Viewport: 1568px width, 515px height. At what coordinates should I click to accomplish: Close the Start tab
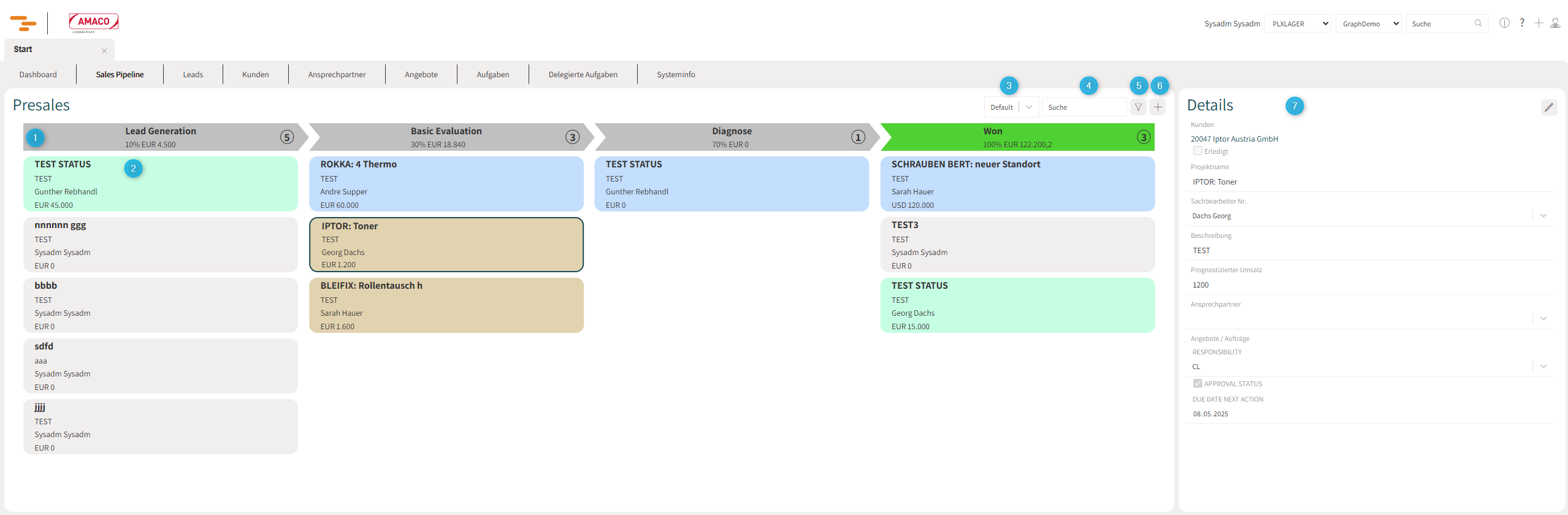tap(104, 51)
